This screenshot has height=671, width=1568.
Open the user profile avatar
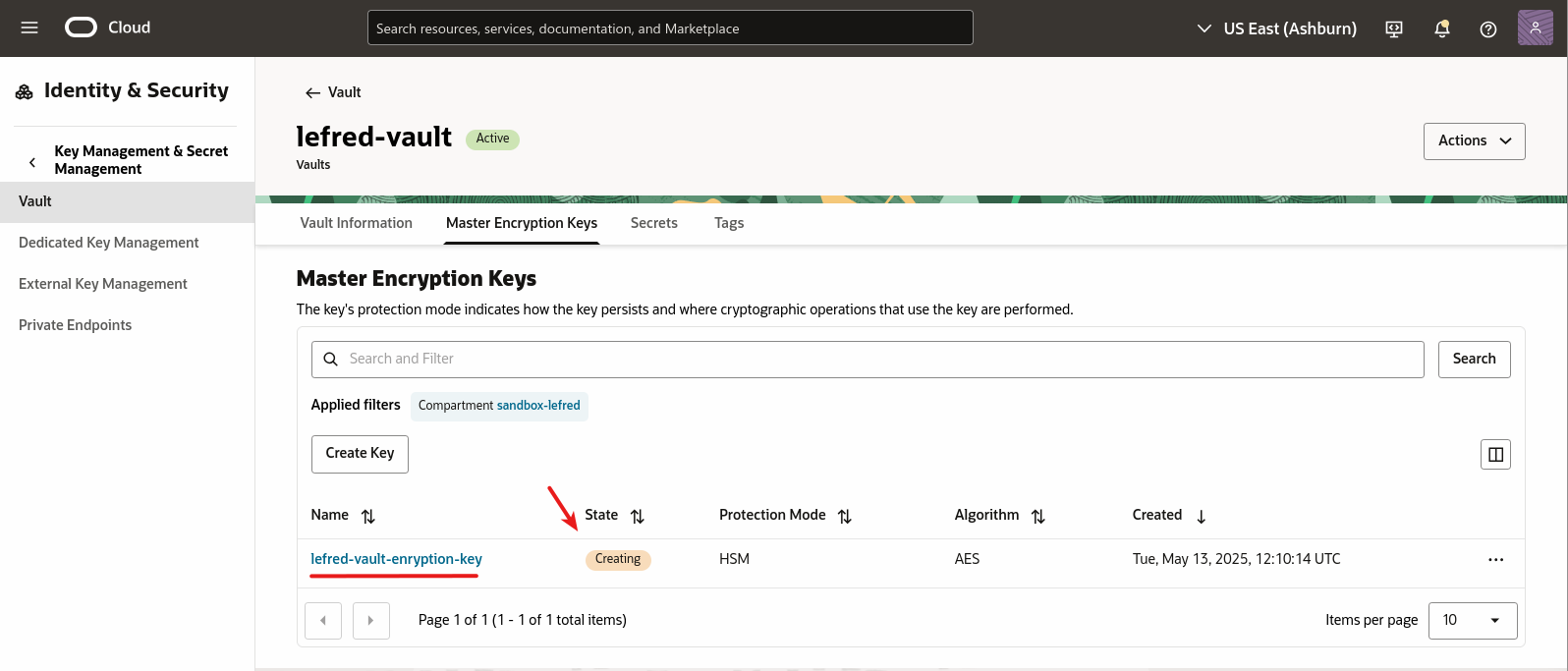(x=1536, y=28)
